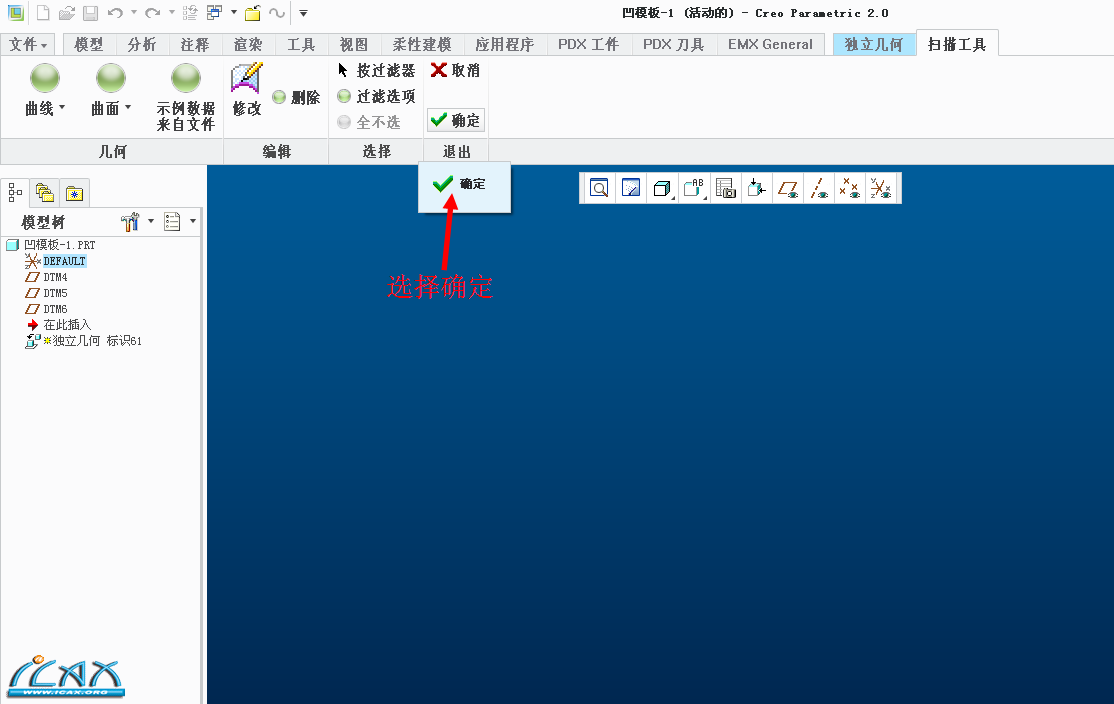
Task: Toggle coordinate system display in view toolbar
Action: click(881, 188)
